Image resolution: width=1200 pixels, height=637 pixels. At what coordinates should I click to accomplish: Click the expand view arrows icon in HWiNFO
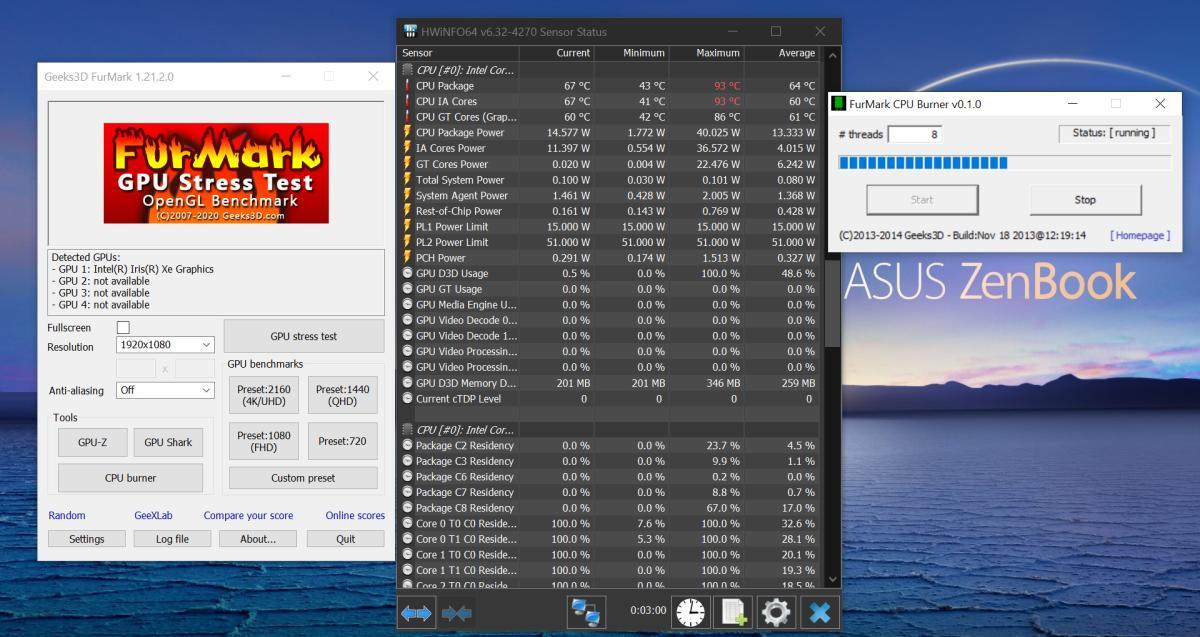point(416,612)
